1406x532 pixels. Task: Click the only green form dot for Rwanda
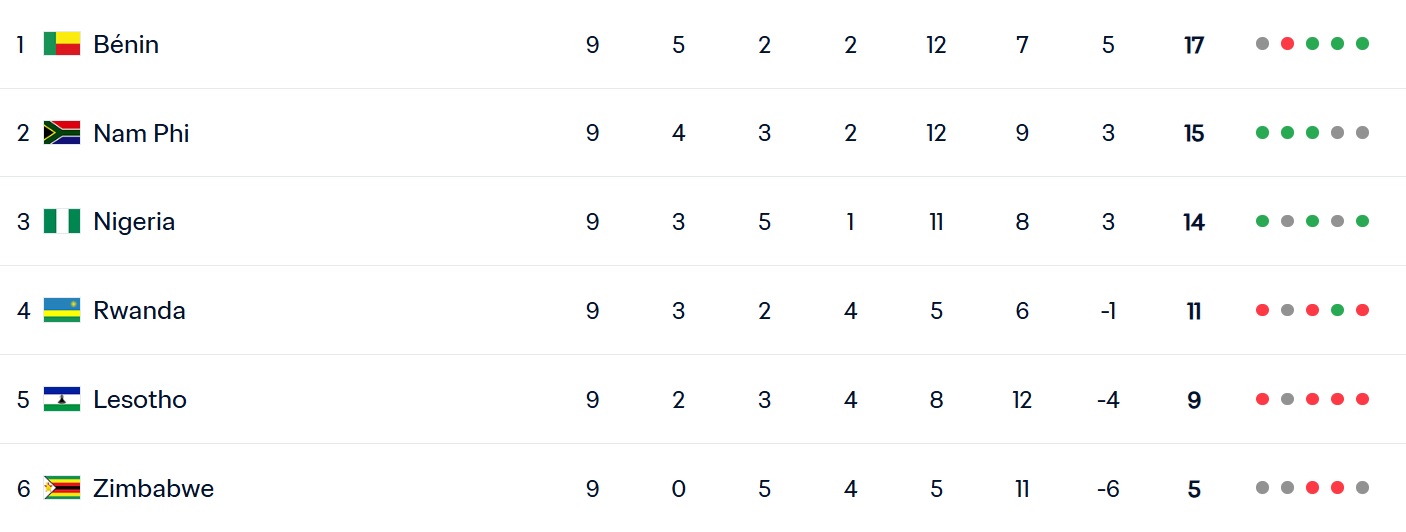(1337, 310)
